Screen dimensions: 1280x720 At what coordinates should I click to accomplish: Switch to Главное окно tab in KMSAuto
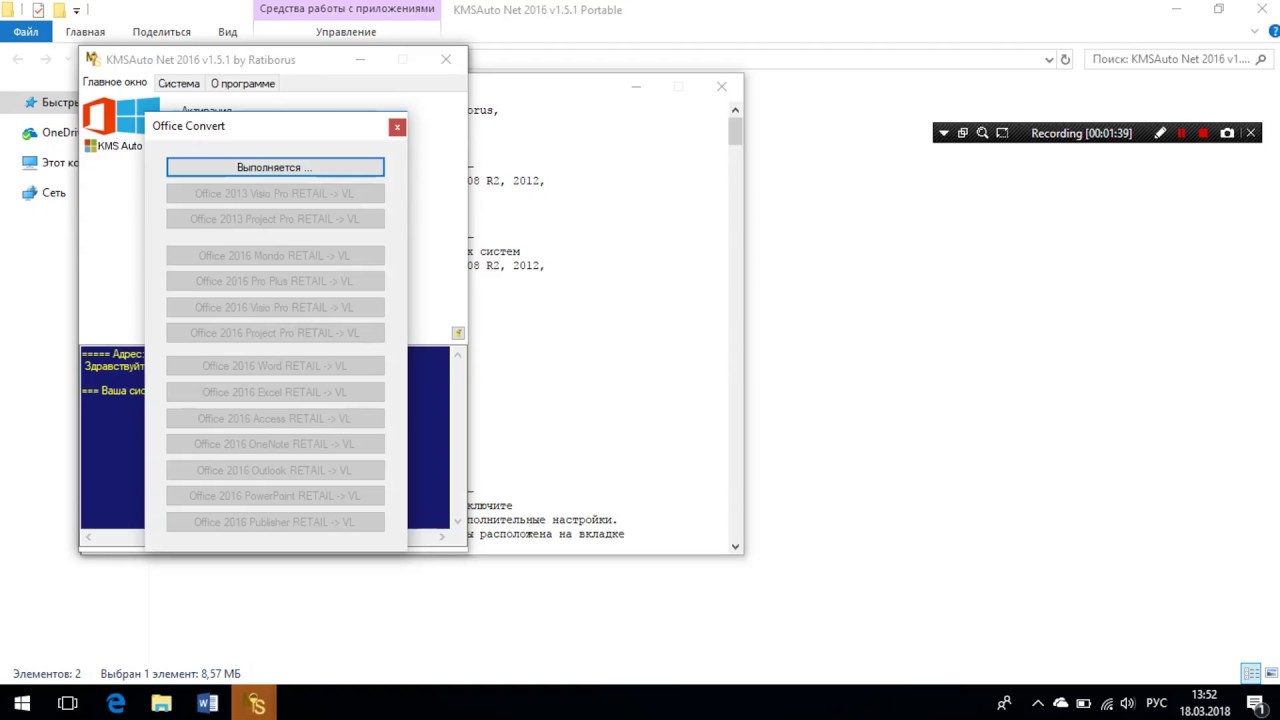[x=115, y=83]
